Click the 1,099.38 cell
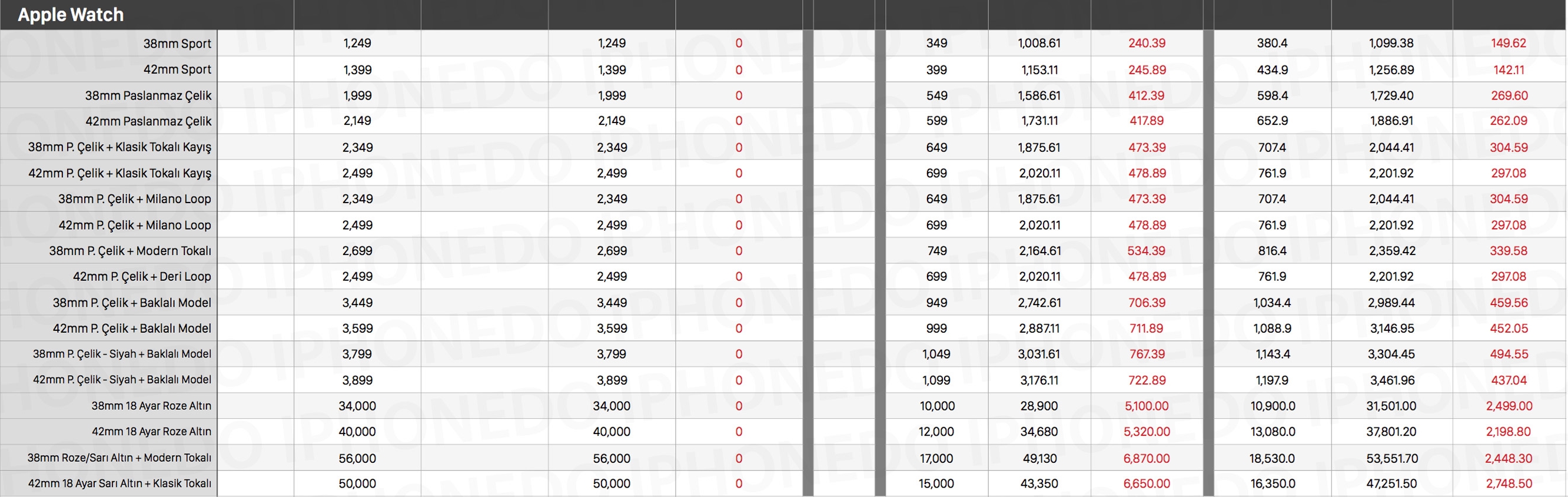Screen dimensions: 1568x497 [x=1391, y=43]
